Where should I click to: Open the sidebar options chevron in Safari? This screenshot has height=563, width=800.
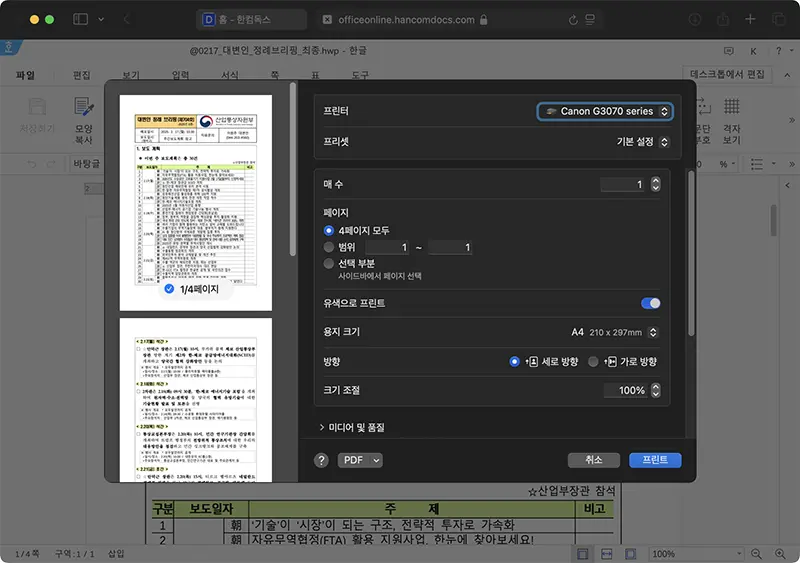101,19
